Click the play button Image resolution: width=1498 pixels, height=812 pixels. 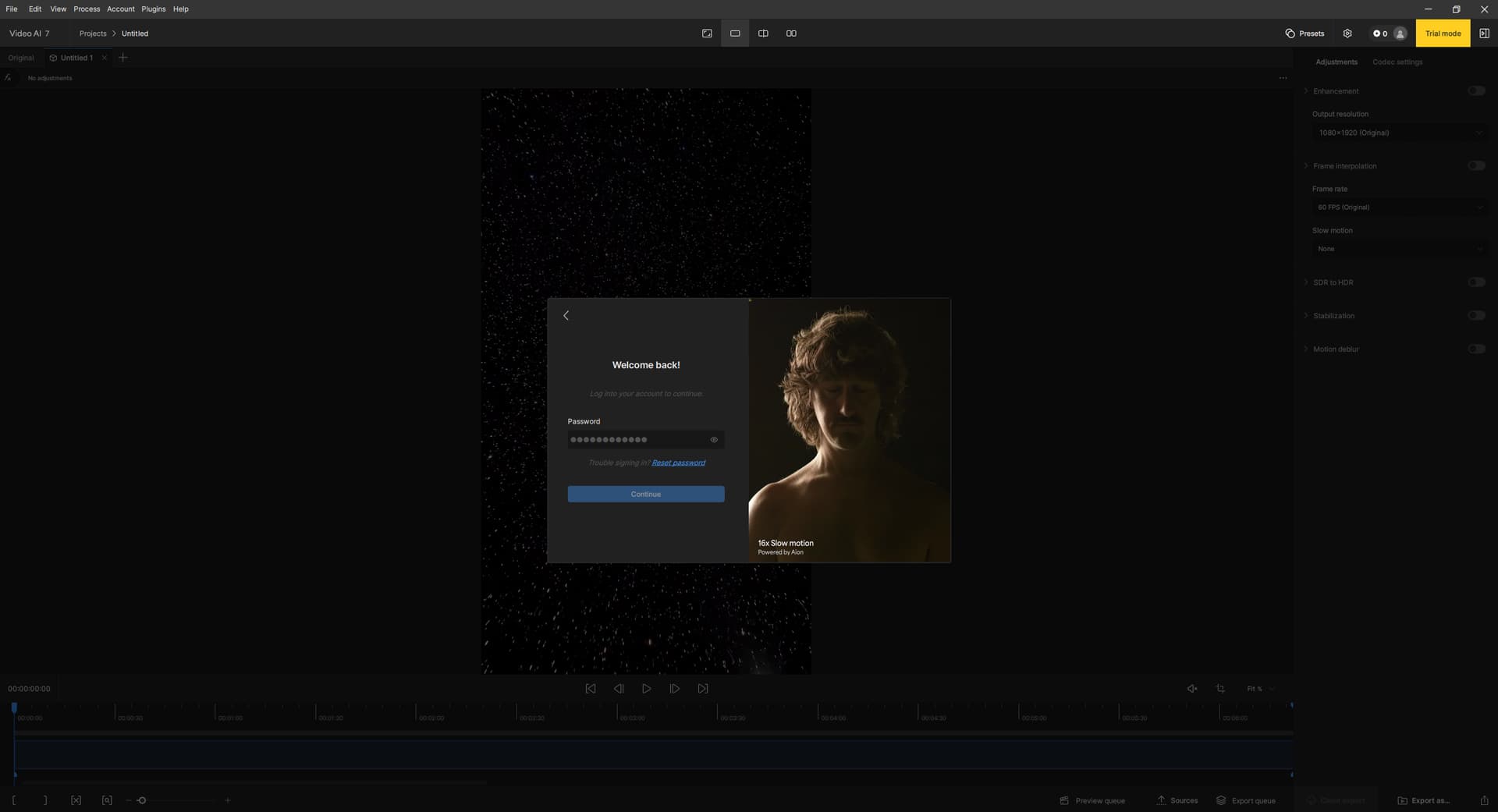coord(646,689)
